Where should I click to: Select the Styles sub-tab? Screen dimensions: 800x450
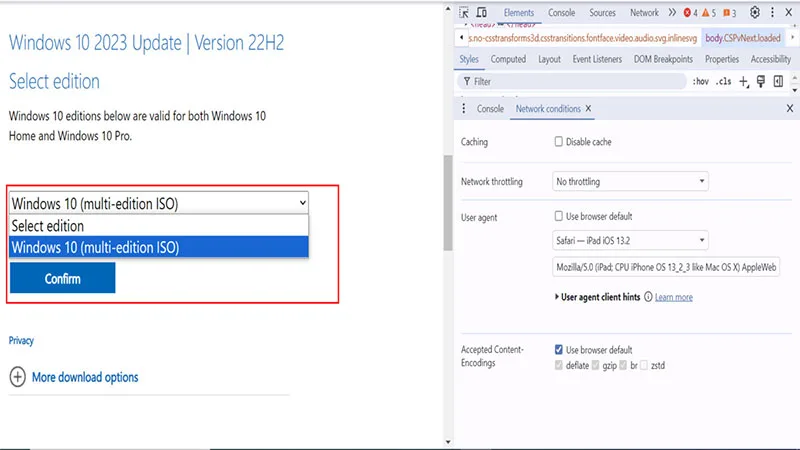tap(469, 59)
